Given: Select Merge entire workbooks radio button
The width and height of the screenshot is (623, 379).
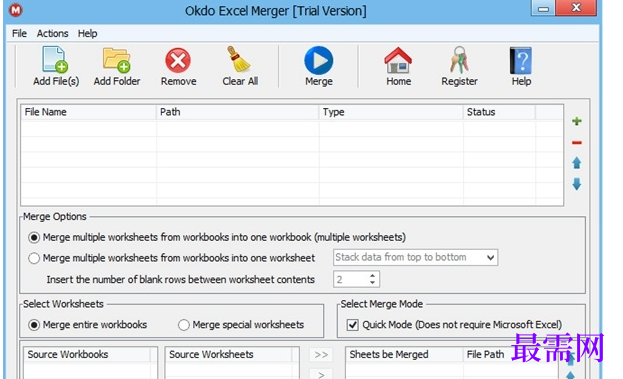Looking at the screenshot, I should click(34, 325).
